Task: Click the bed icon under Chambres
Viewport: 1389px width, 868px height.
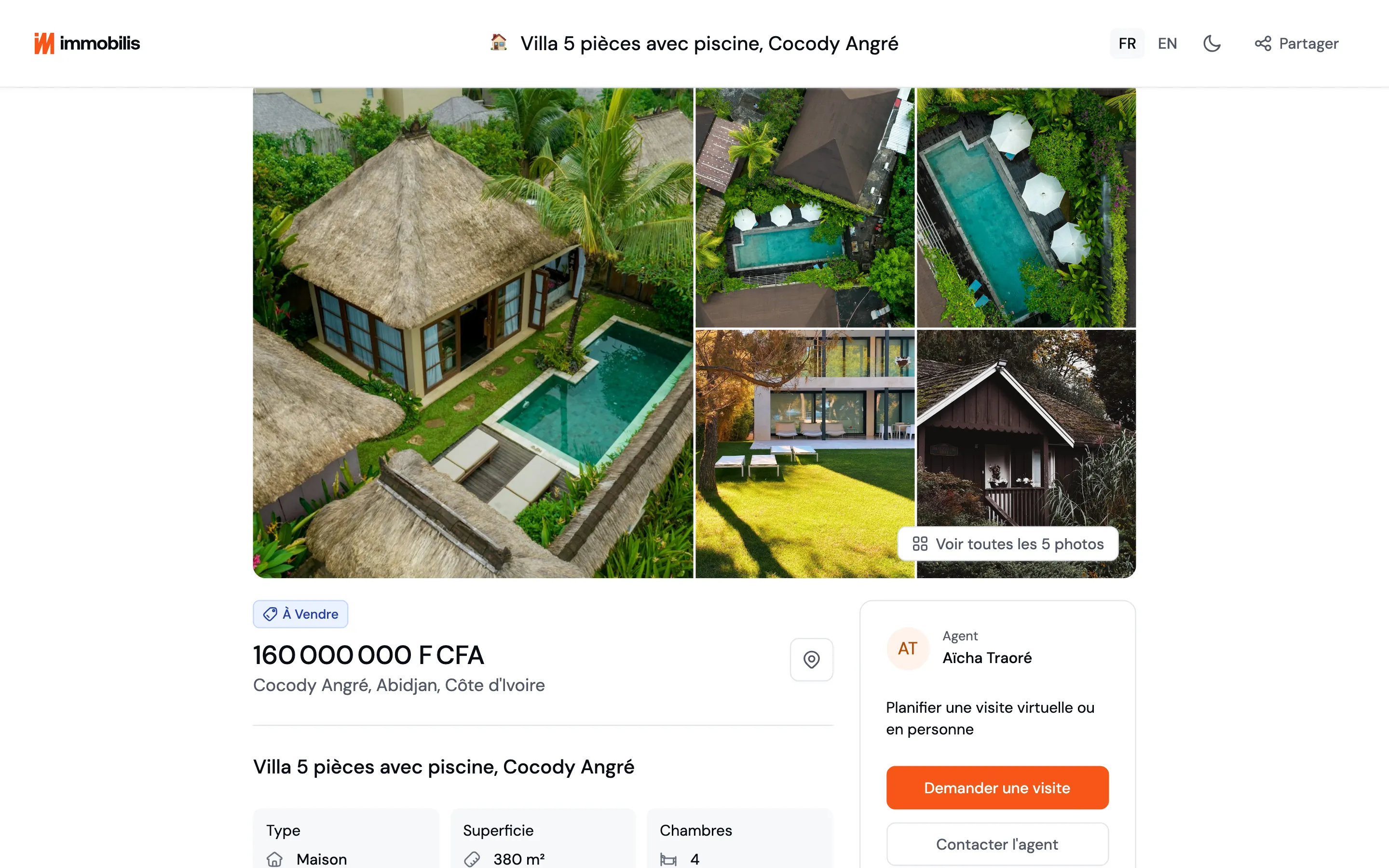Action: point(668,859)
